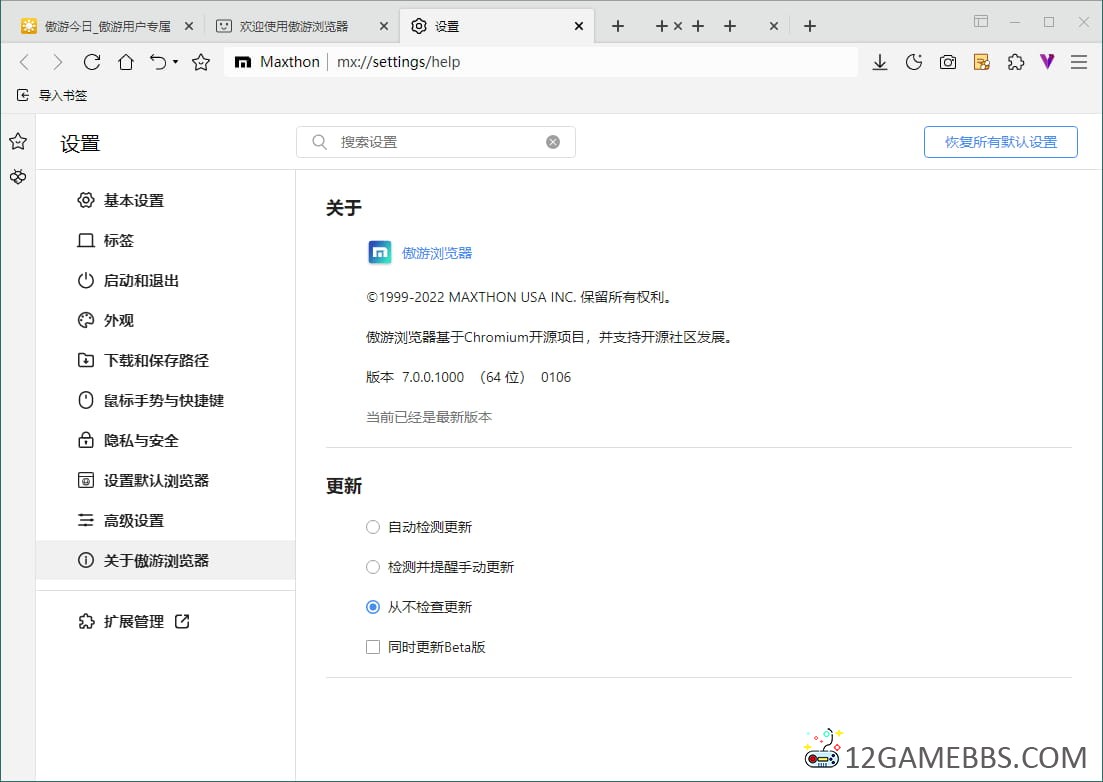Select 自动检测更新 radio option
1103x782 pixels.
[x=373, y=527]
